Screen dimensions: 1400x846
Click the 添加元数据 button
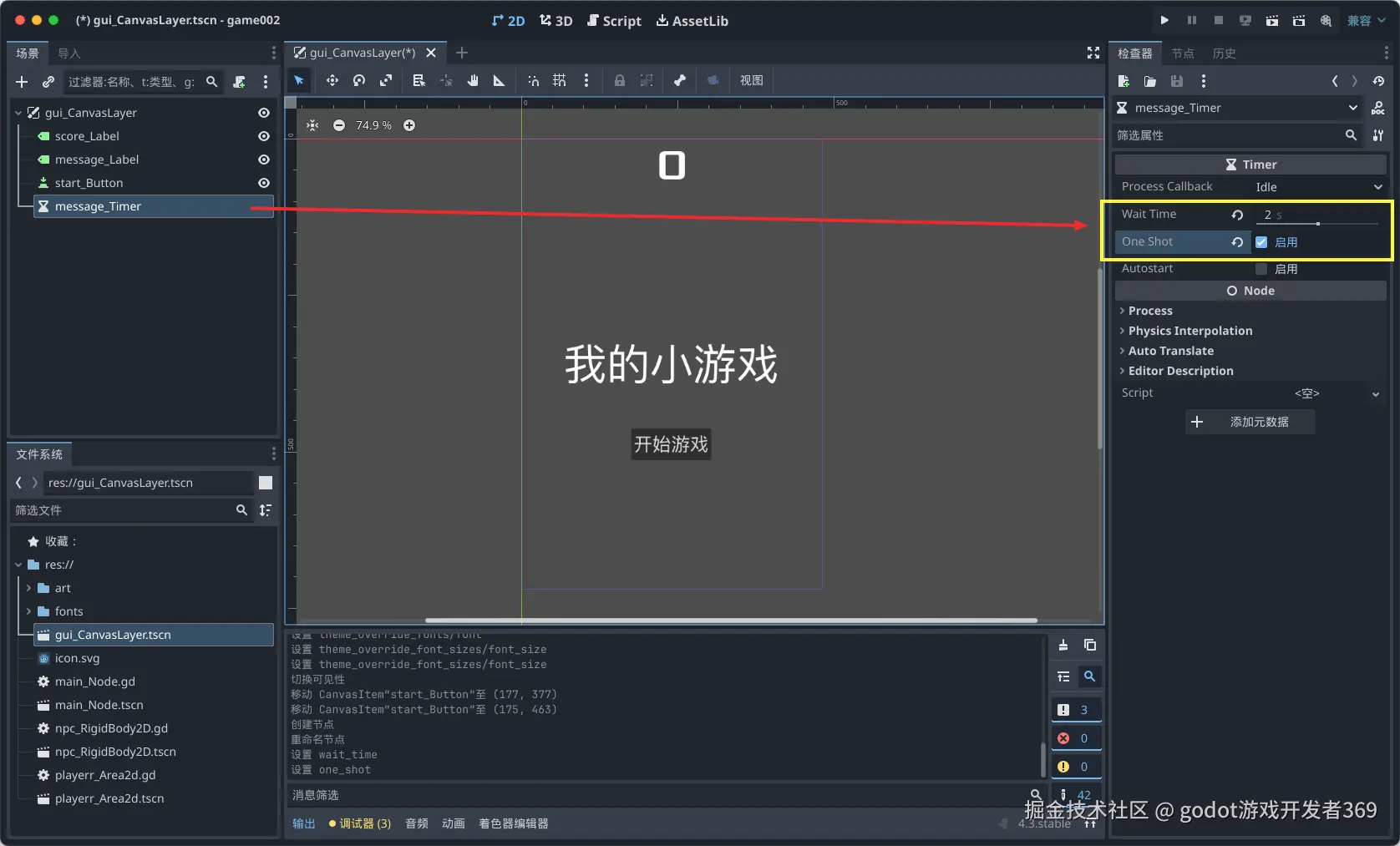pos(1250,422)
